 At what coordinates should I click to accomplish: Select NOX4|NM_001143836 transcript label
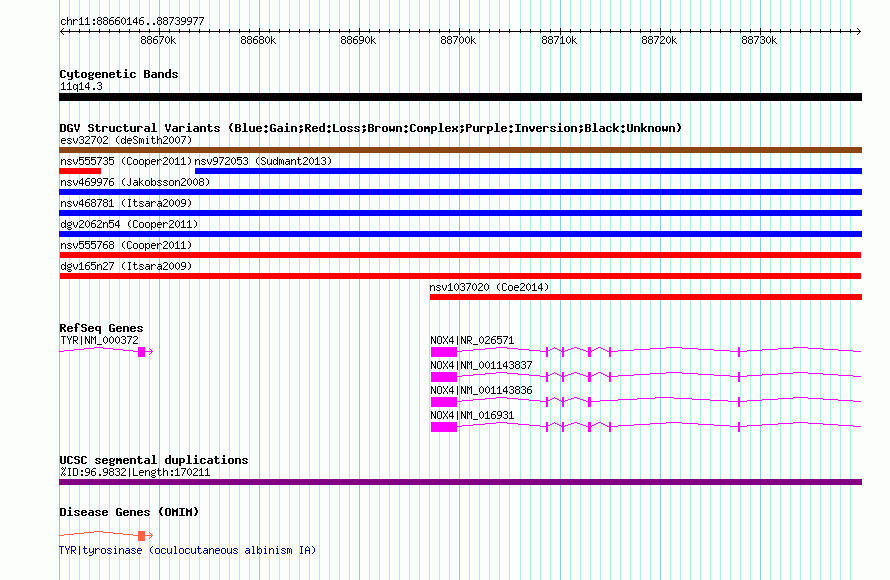(x=481, y=390)
